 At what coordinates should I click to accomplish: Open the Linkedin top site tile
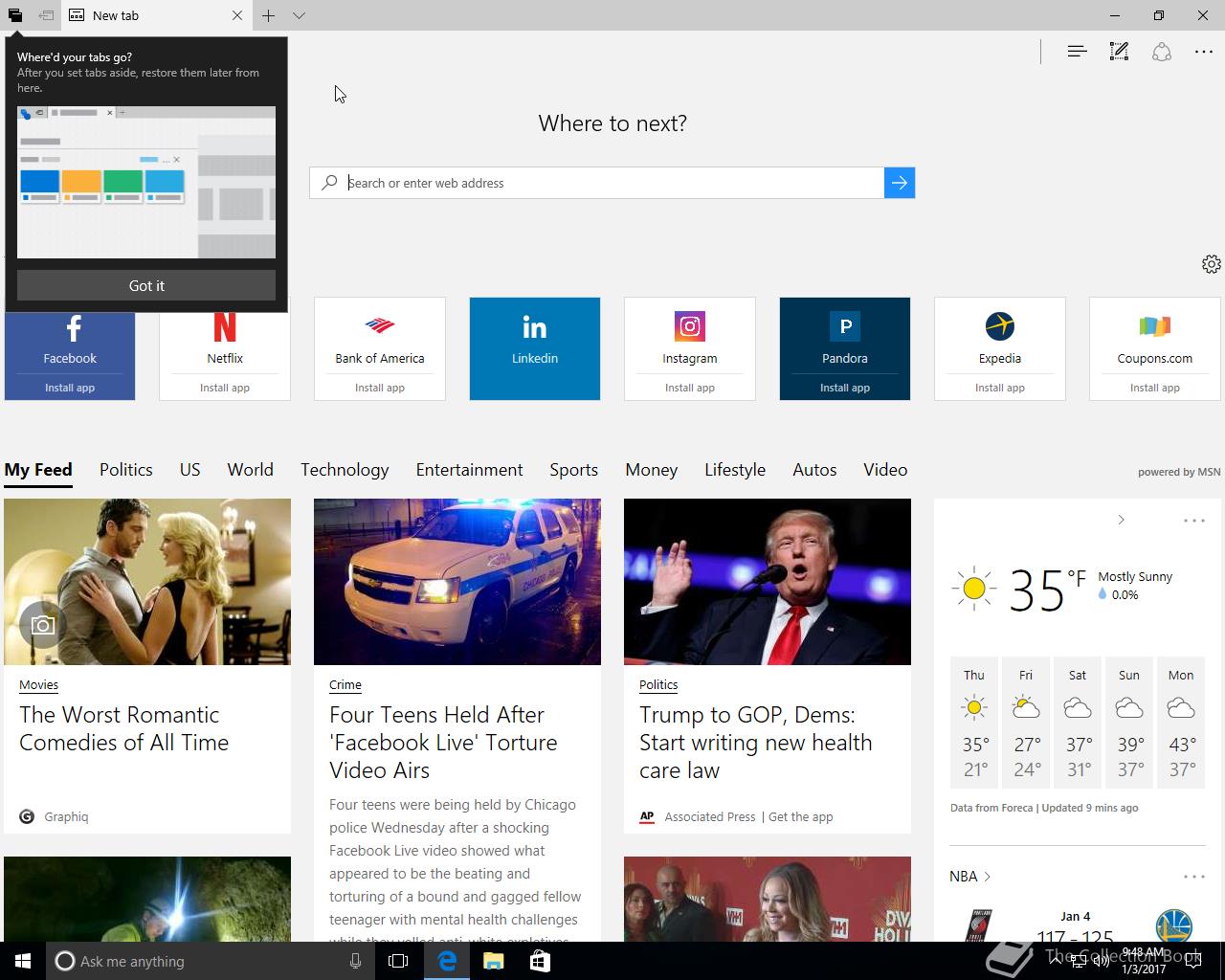click(x=535, y=347)
